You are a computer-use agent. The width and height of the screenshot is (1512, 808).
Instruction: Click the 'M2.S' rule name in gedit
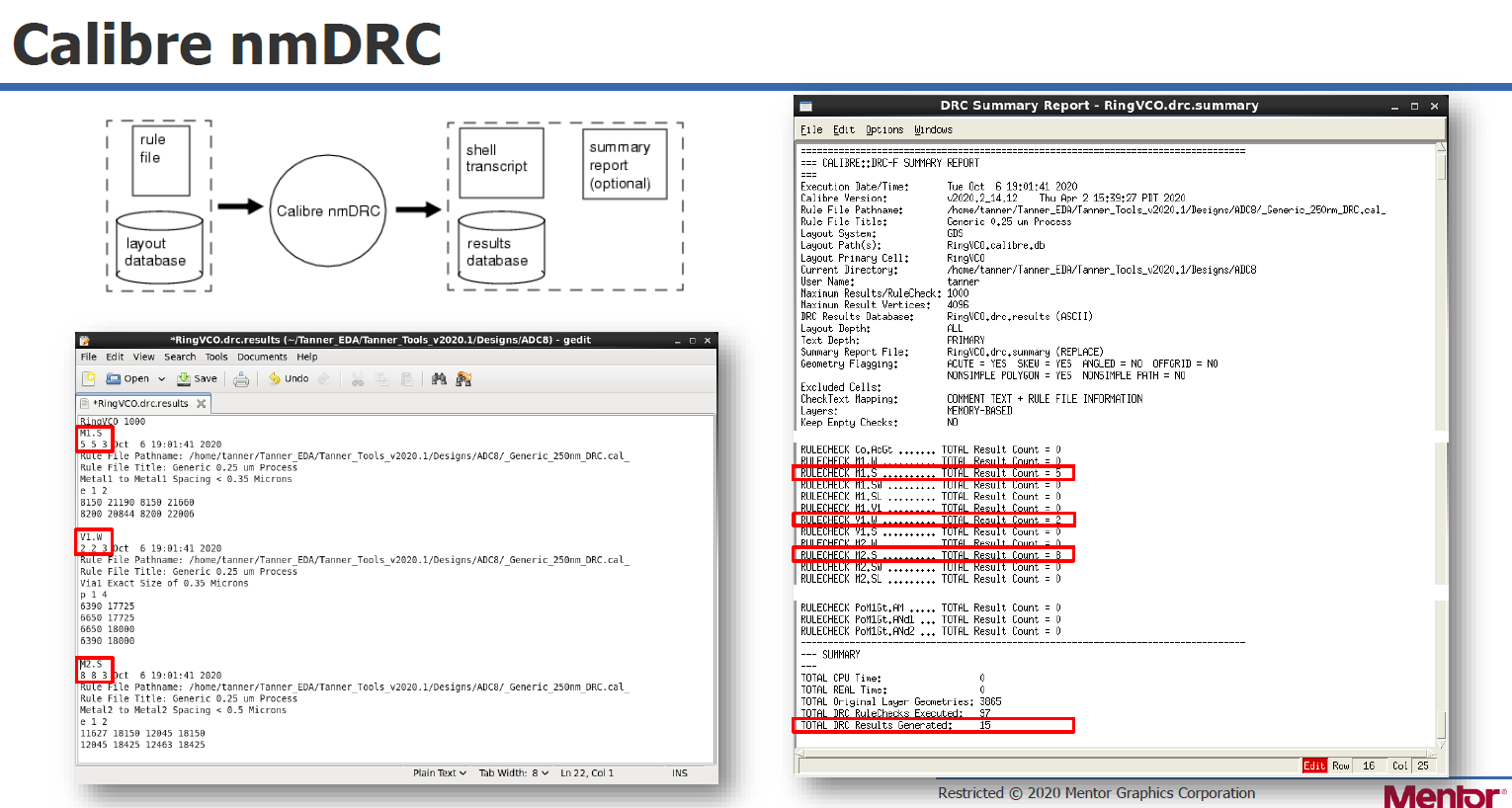[91, 664]
